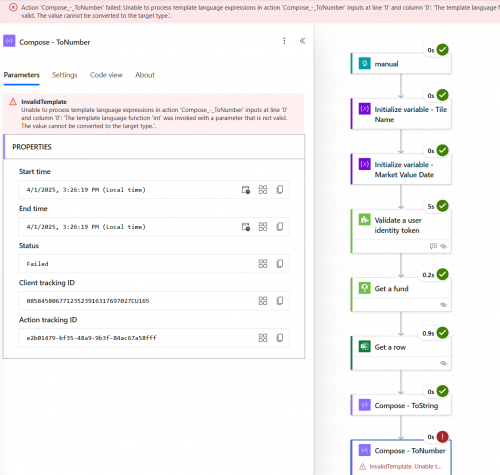
Task: Click the red error badge on Compose - ToNumber
Action: (442, 437)
